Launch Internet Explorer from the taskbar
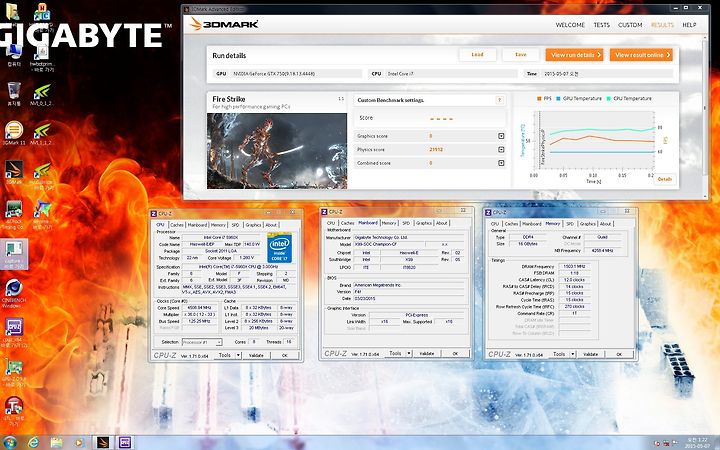The width and height of the screenshot is (720, 450). (33, 443)
